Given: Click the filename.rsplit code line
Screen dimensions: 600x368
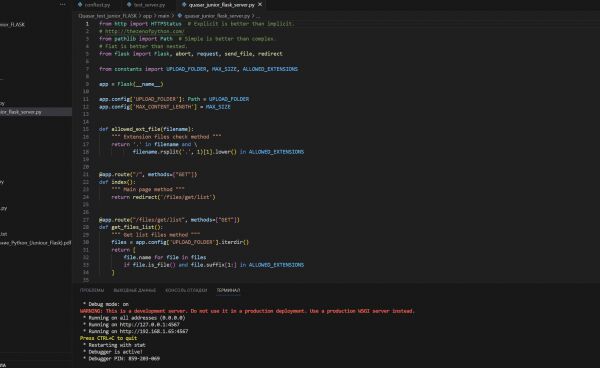Looking at the screenshot, I should (x=218, y=152).
